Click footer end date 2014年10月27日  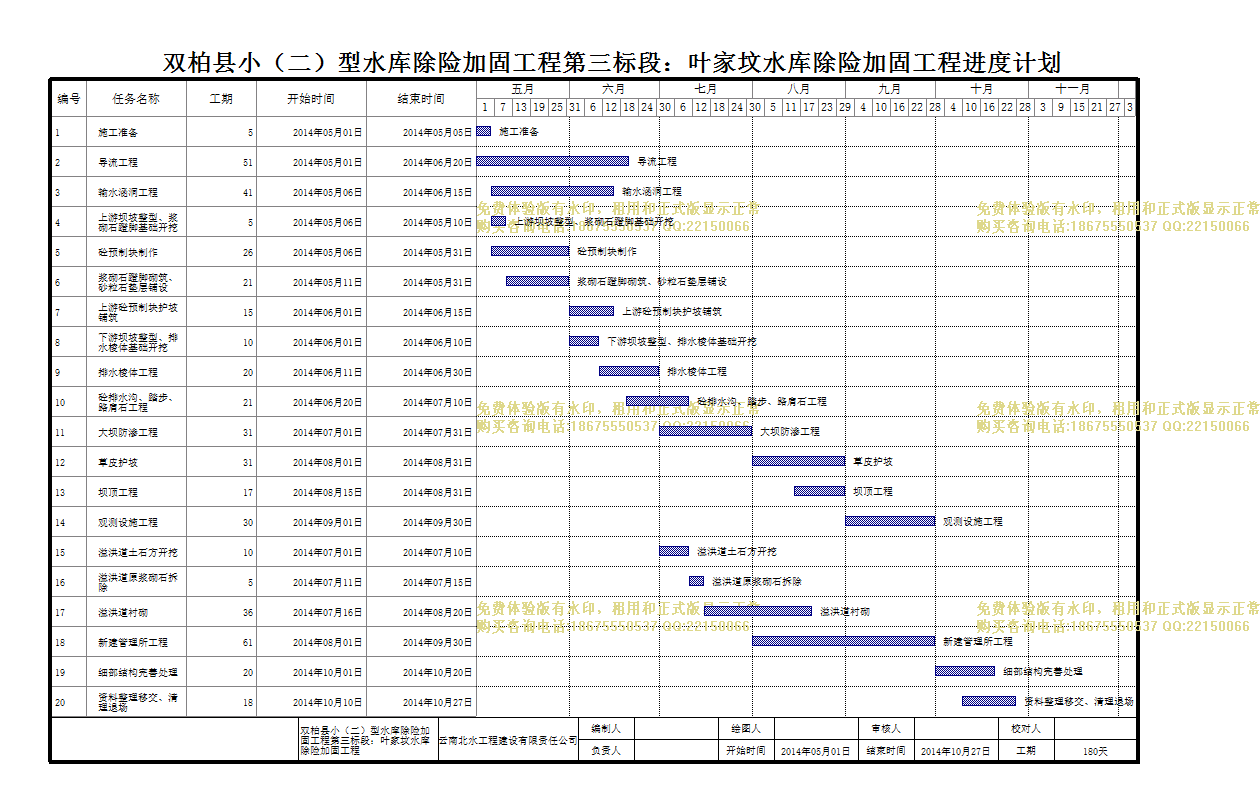(956, 751)
